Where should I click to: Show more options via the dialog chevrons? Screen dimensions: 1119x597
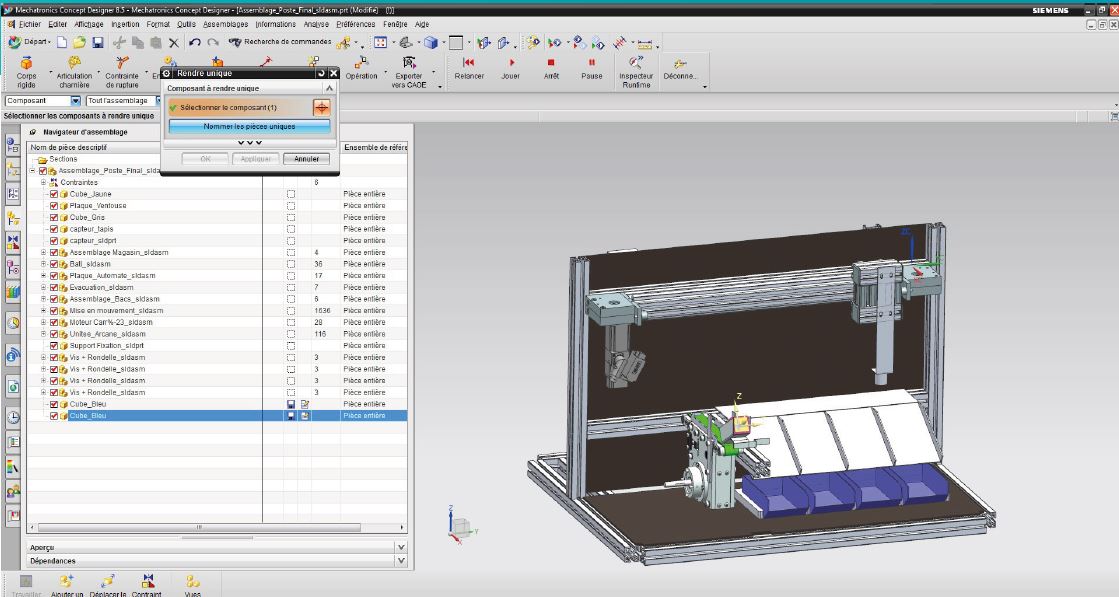pyautogui.click(x=249, y=143)
